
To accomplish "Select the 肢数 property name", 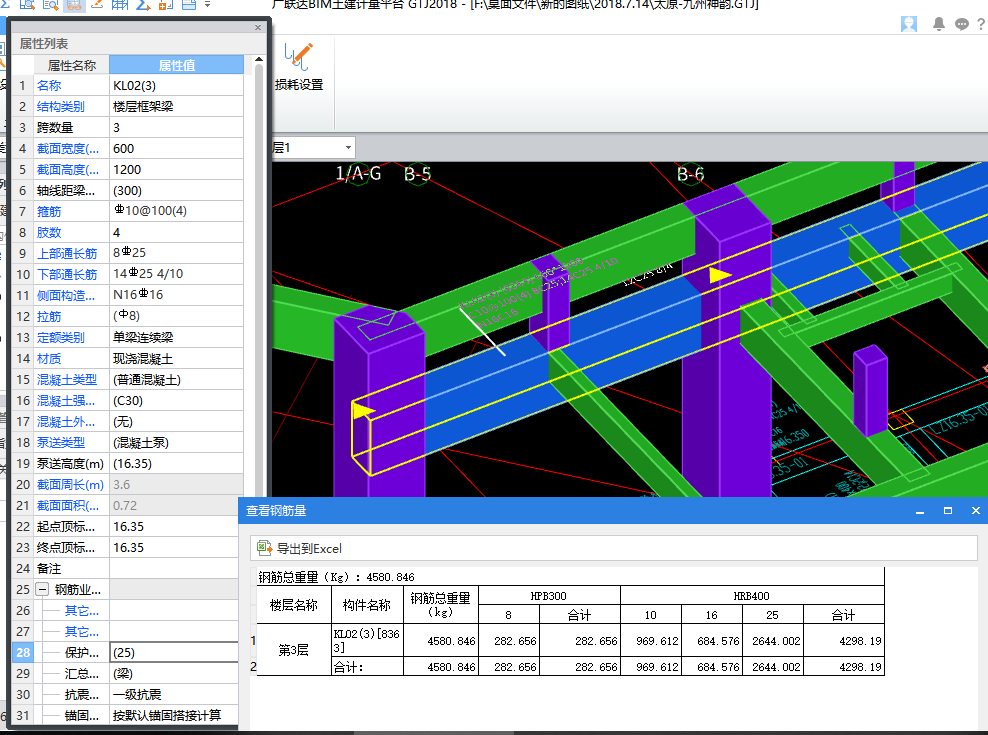I will click(49, 233).
